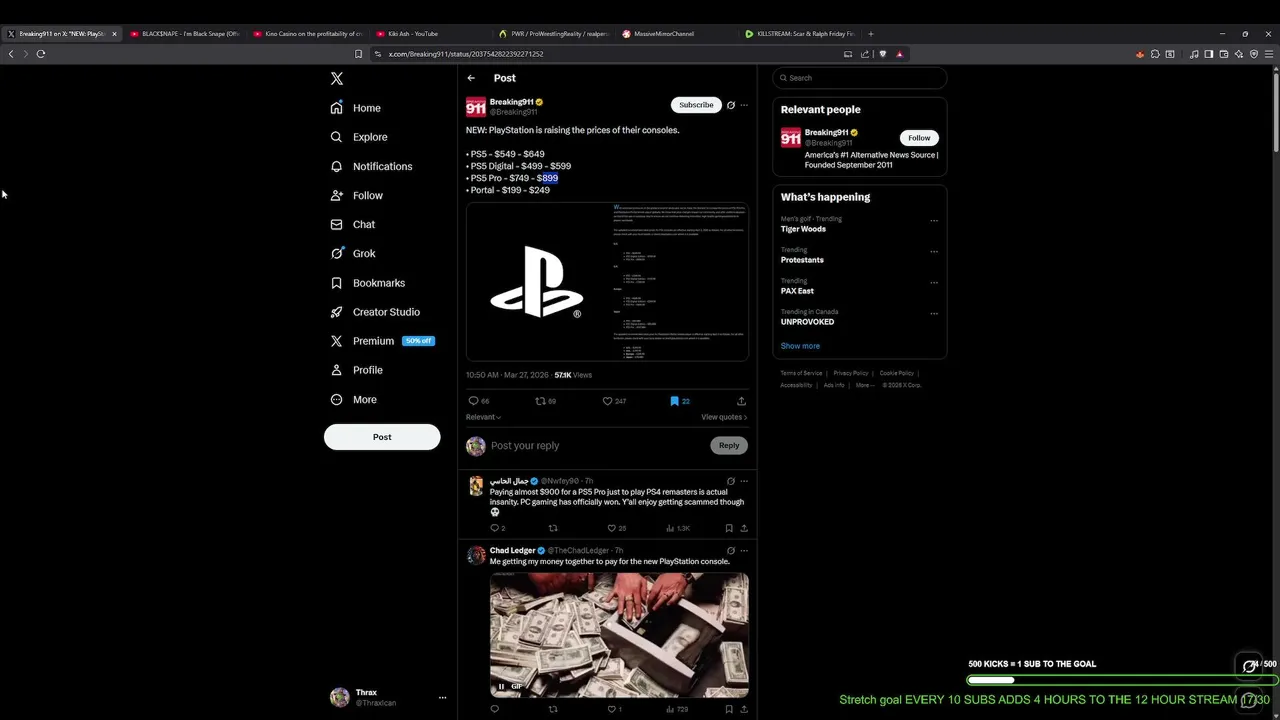
Task: Open the Explore page
Action: click(x=359, y=137)
